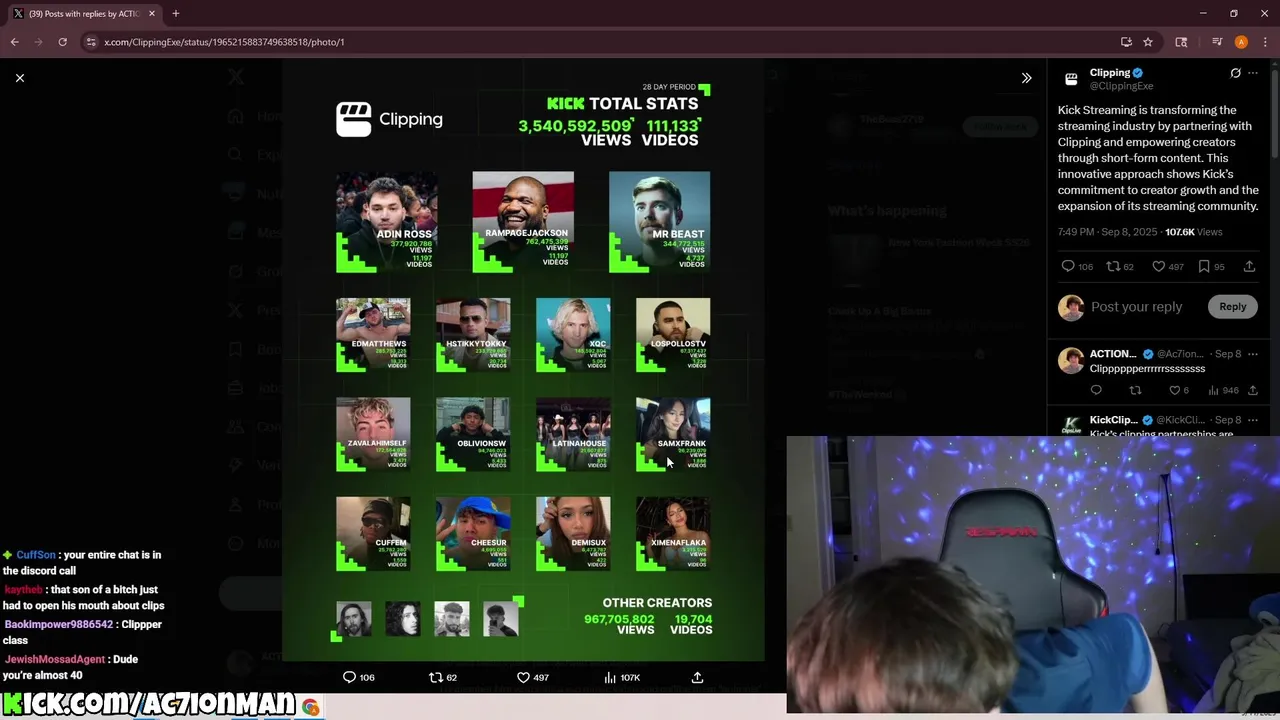The height and width of the screenshot is (720, 1280).
Task: Click the 7:49 PM · Sep 8, 2025 timestamp
Action: click(x=1106, y=232)
